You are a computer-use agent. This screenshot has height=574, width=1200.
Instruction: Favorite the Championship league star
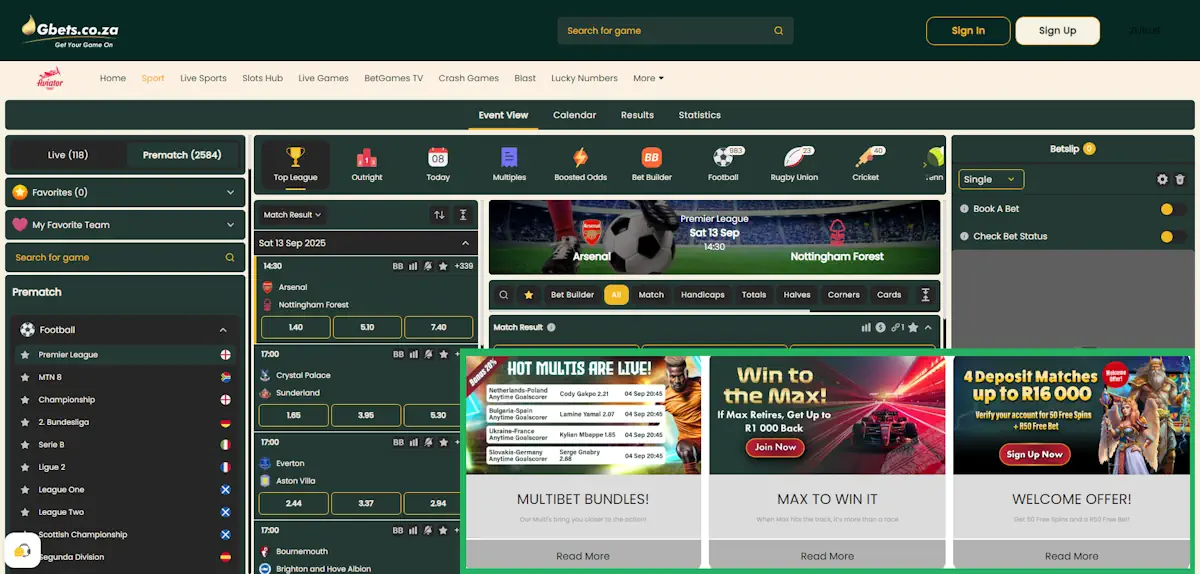point(26,400)
